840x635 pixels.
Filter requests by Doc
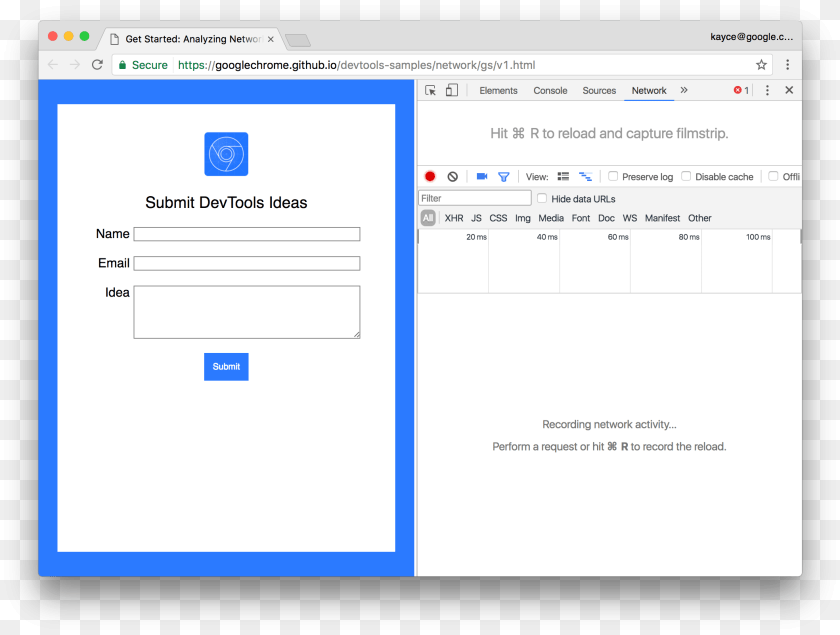[606, 218]
